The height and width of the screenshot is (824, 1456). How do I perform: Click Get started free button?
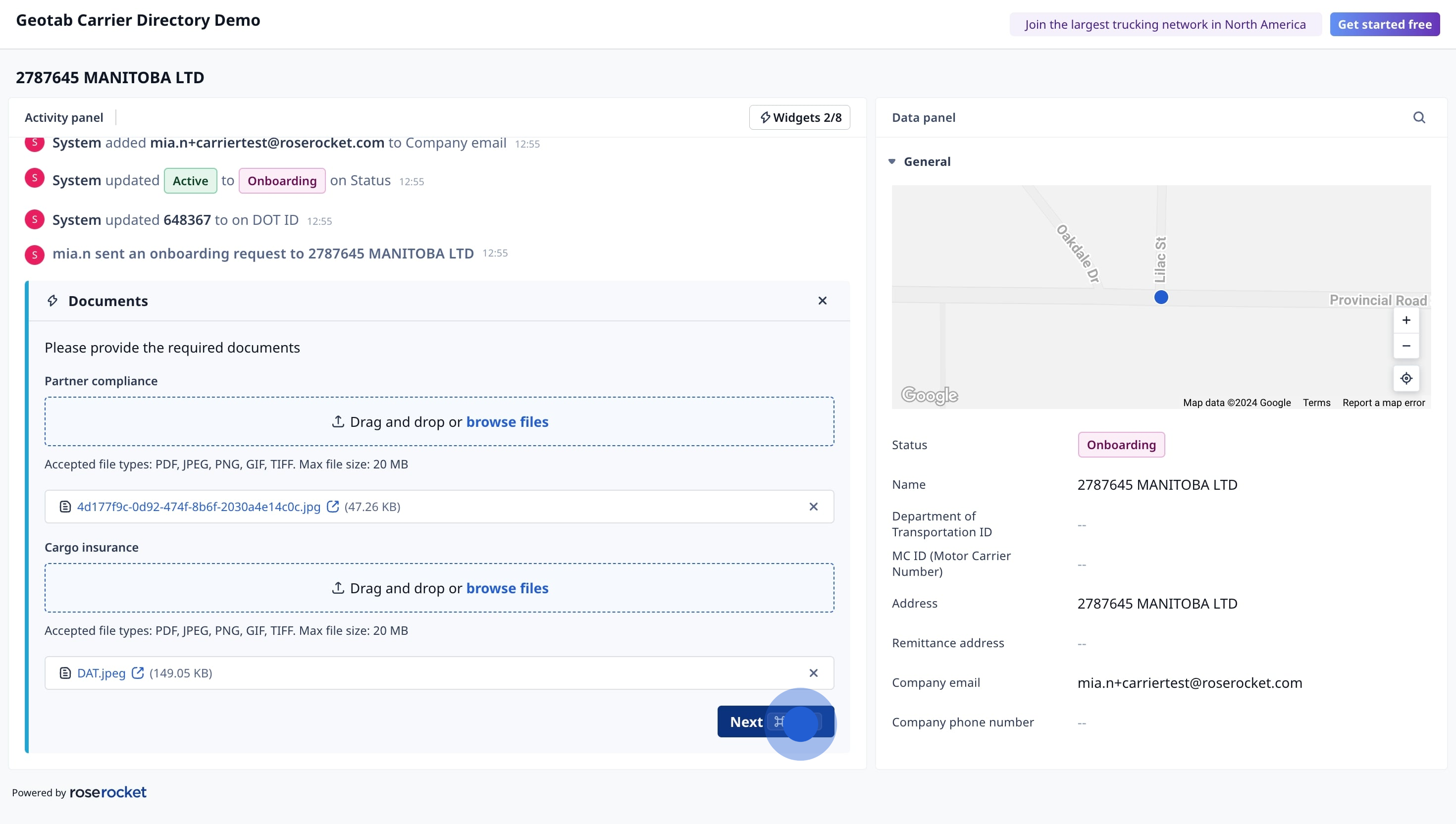1384,24
